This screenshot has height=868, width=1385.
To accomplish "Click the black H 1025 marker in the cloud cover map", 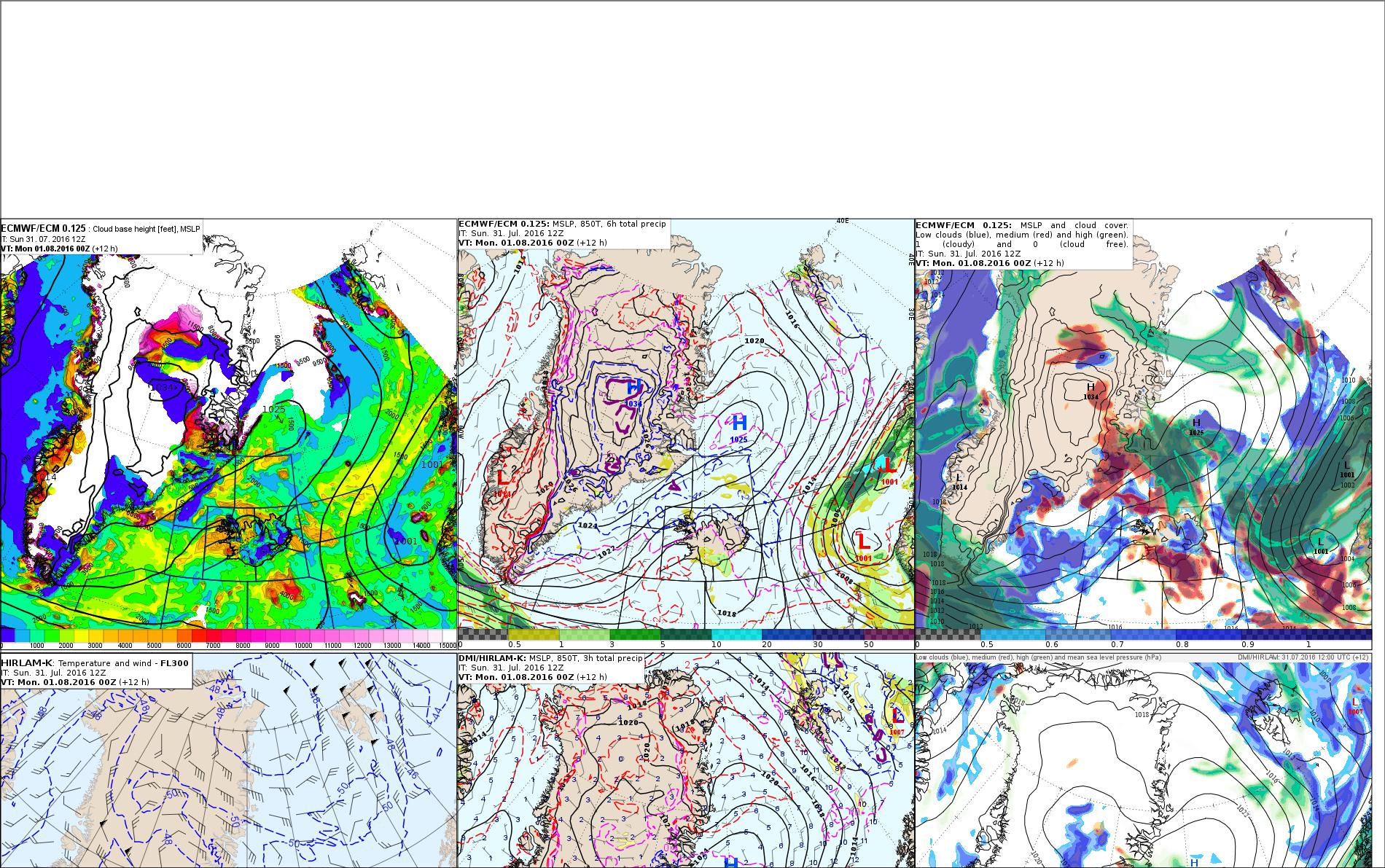I will click(x=1196, y=426).
